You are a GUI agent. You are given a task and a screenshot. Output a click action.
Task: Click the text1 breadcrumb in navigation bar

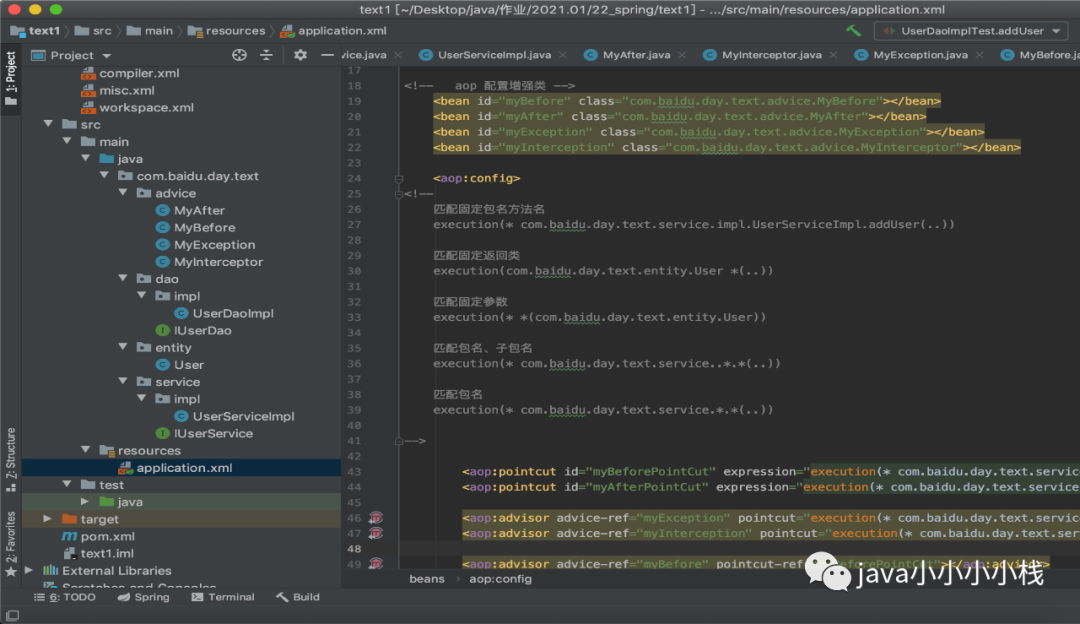coord(36,31)
